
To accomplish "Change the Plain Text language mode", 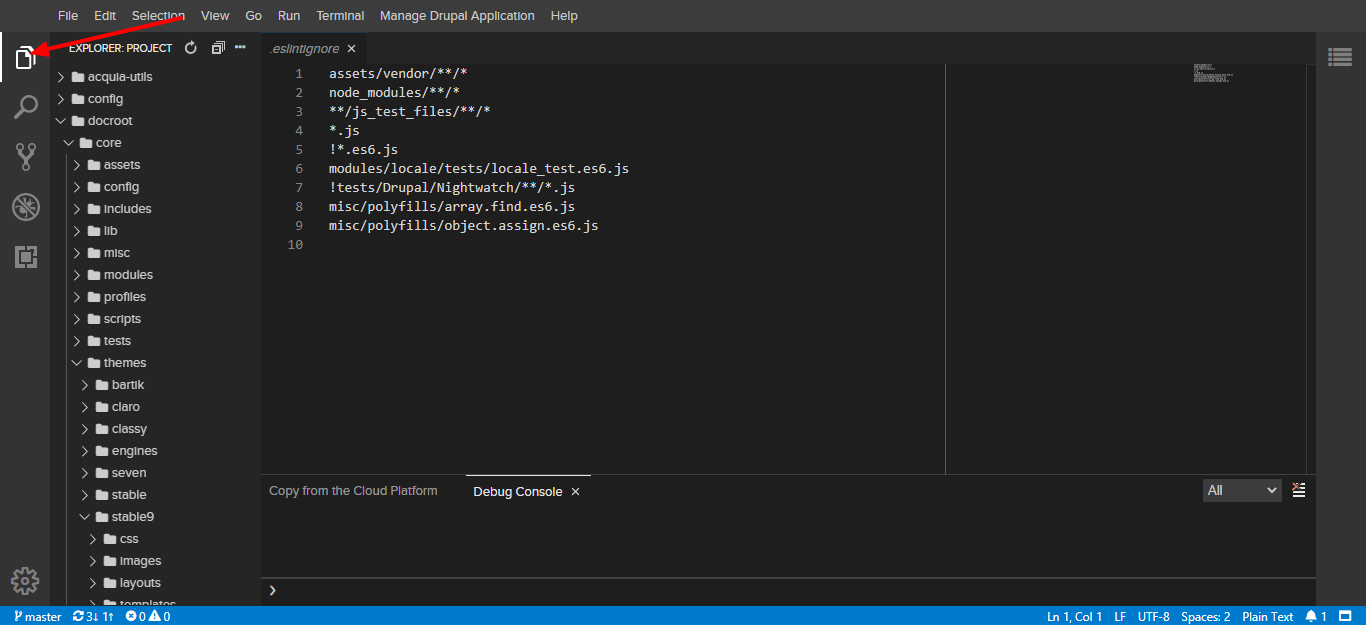I will (x=1267, y=616).
